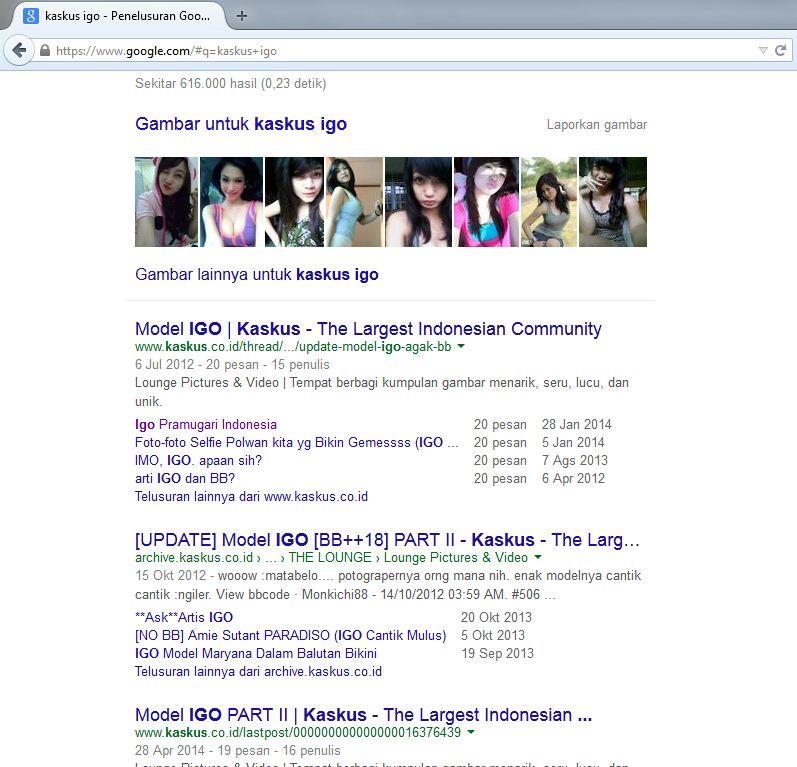Screen dimensions: 797x767
Task: Click the browser back arrow button
Action: (19, 50)
